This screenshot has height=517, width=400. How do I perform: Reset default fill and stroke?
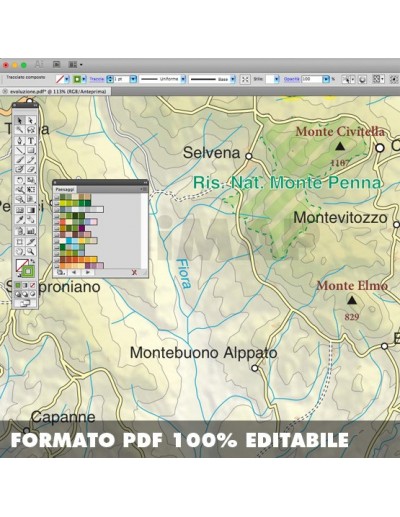[19, 275]
